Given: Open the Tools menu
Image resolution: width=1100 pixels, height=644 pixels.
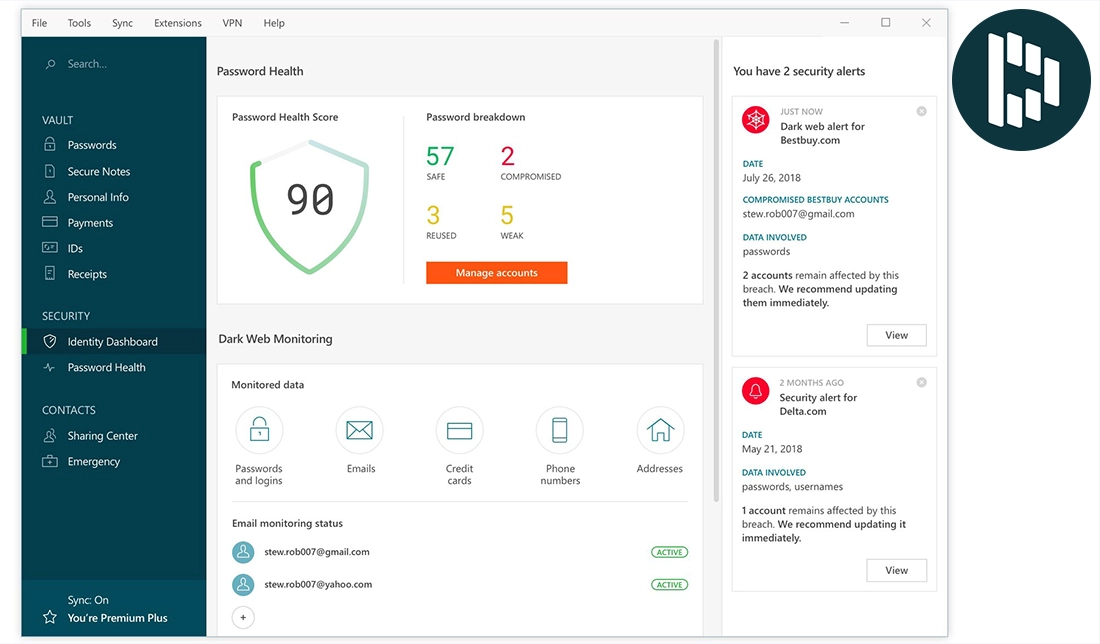Looking at the screenshot, I should pos(78,22).
